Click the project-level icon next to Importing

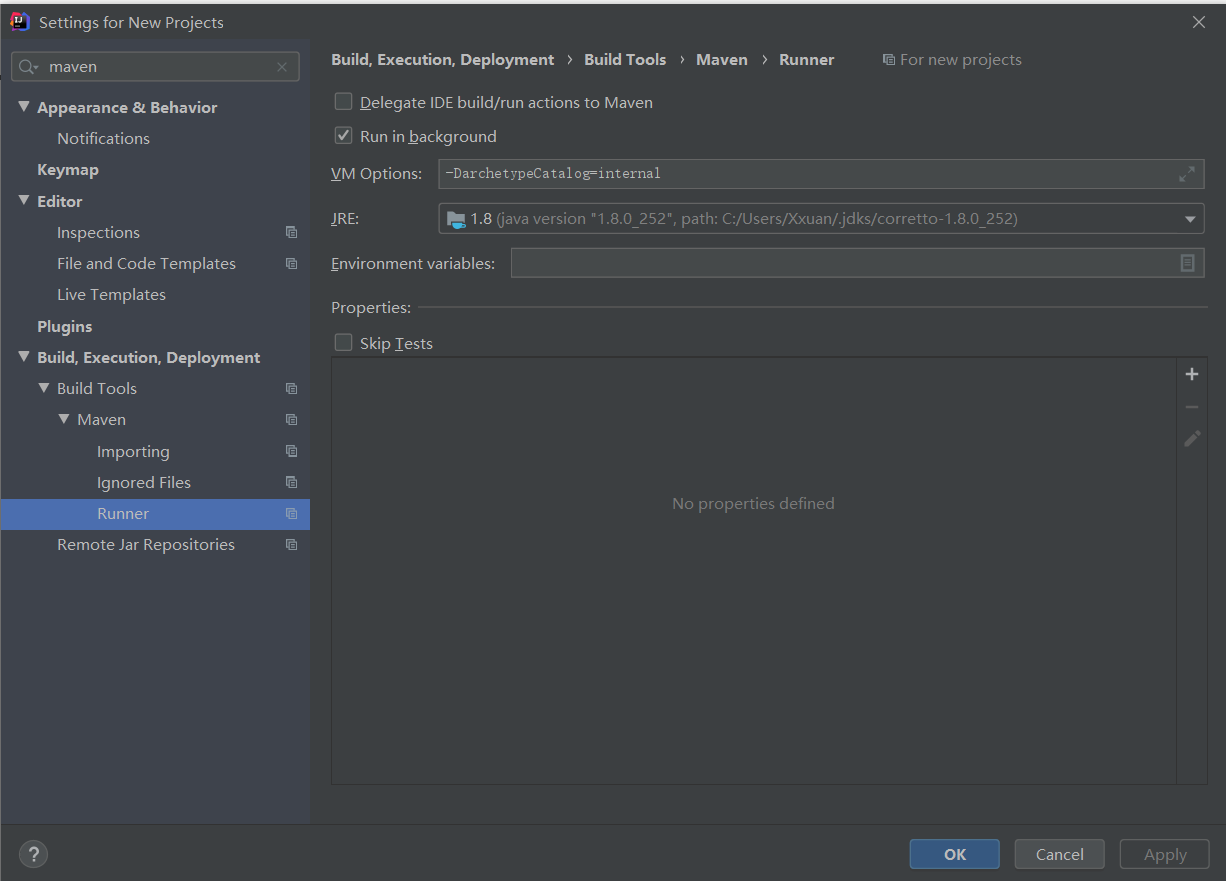click(291, 451)
